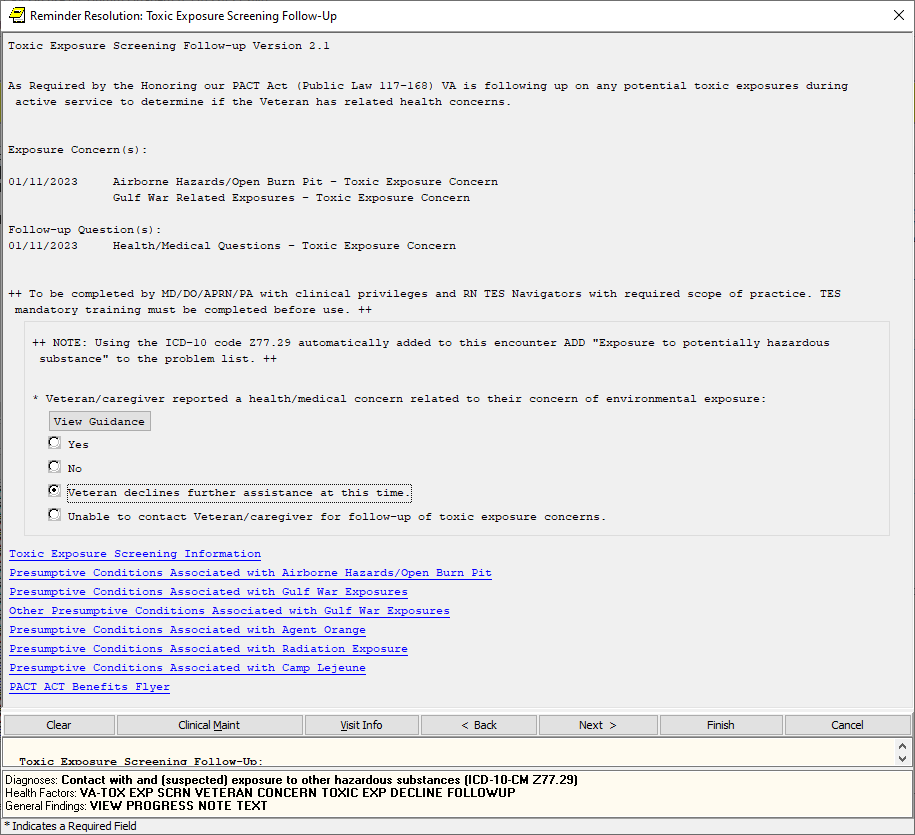The height and width of the screenshot is (835, 915).
Task: Select Unable to contact Veteran/caregiver option
Action: pos(54,516)
